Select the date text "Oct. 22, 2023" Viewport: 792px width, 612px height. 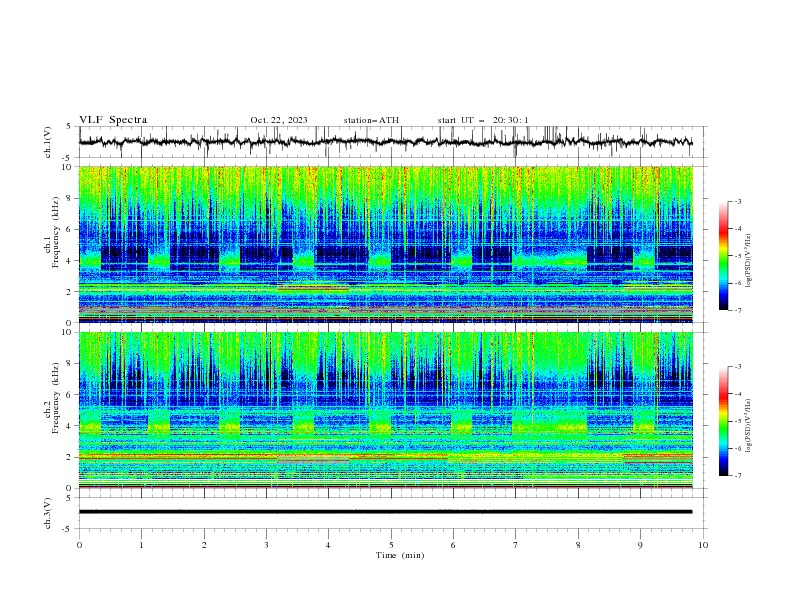point(279,120)
